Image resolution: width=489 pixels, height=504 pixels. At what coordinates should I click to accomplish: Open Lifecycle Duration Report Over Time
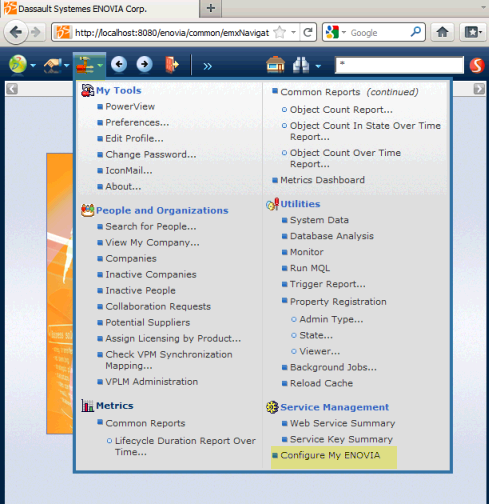click(x=185, y=446)
